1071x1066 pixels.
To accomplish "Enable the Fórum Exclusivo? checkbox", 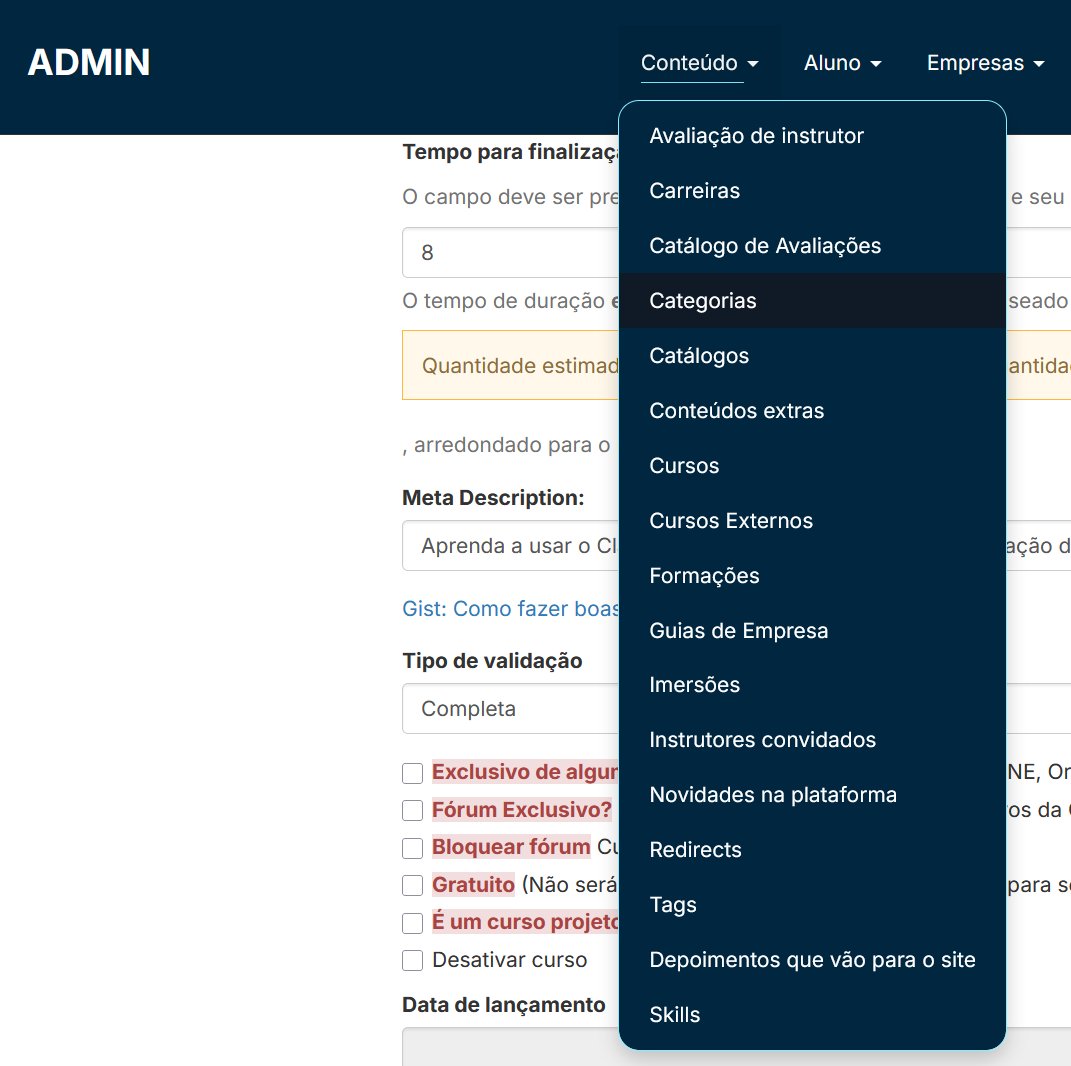I will [x=413, y=811].
